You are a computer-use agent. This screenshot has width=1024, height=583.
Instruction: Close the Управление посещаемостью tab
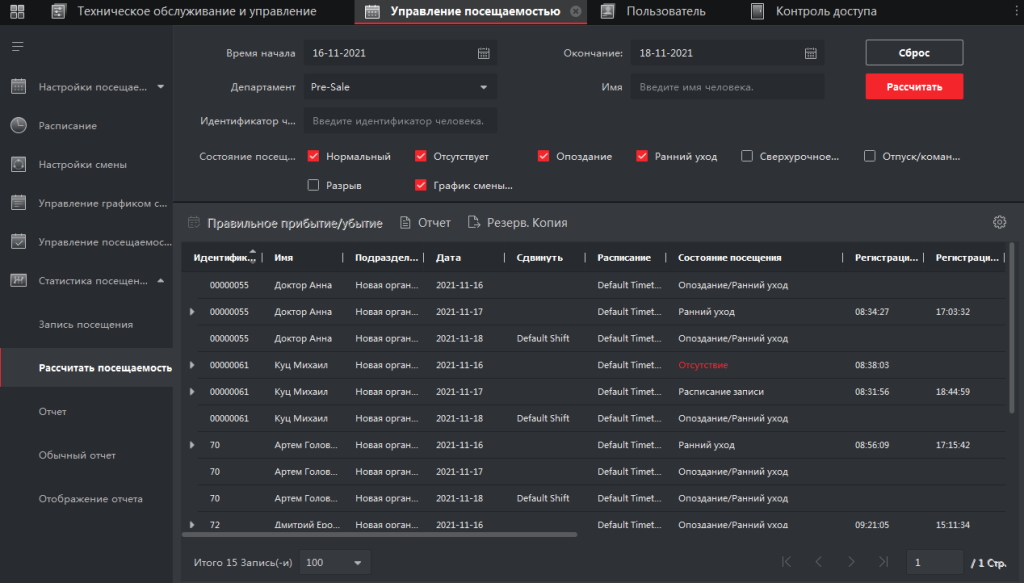point(575,11)
